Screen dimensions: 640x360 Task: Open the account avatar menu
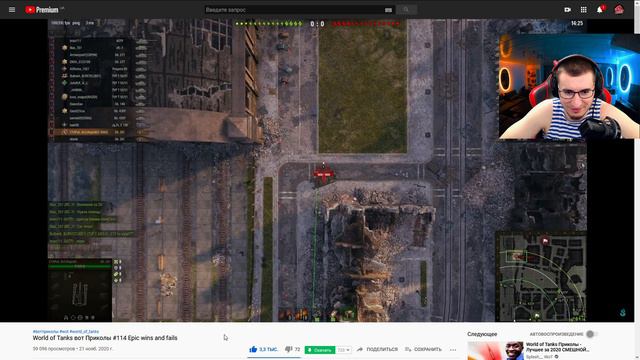[x=619, y=9]
